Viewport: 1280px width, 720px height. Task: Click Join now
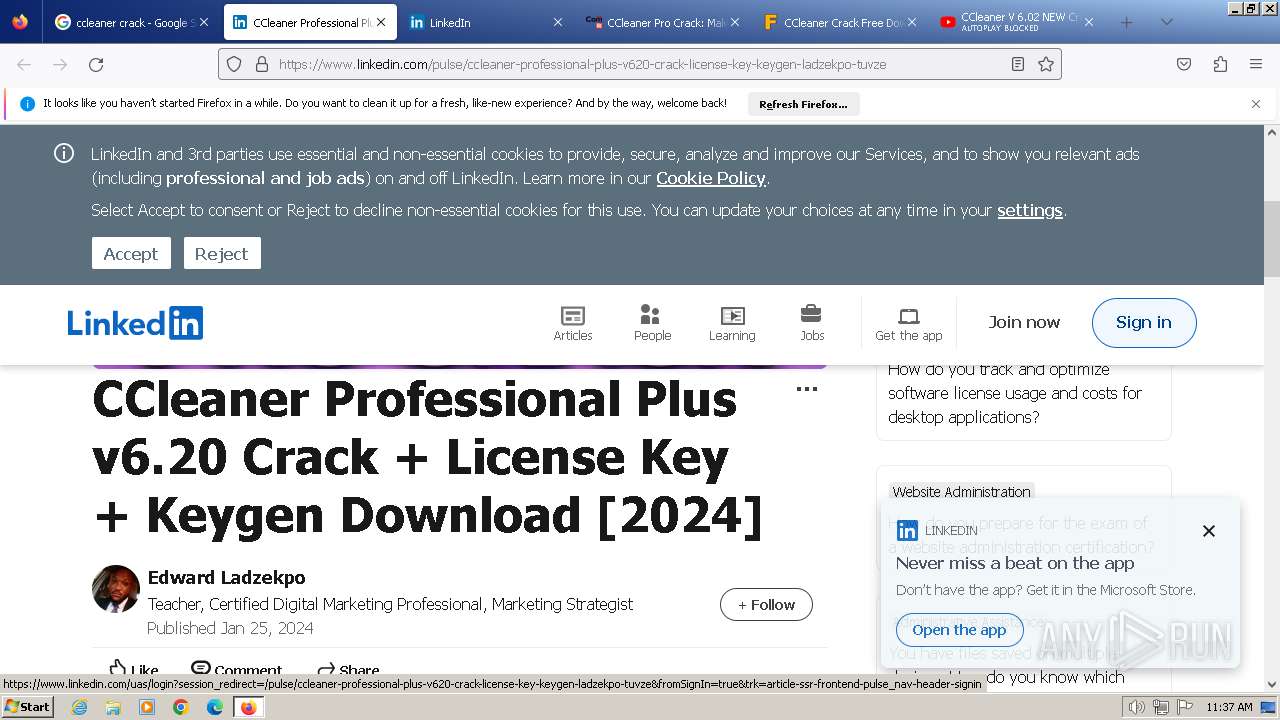tap(1024, 322)
